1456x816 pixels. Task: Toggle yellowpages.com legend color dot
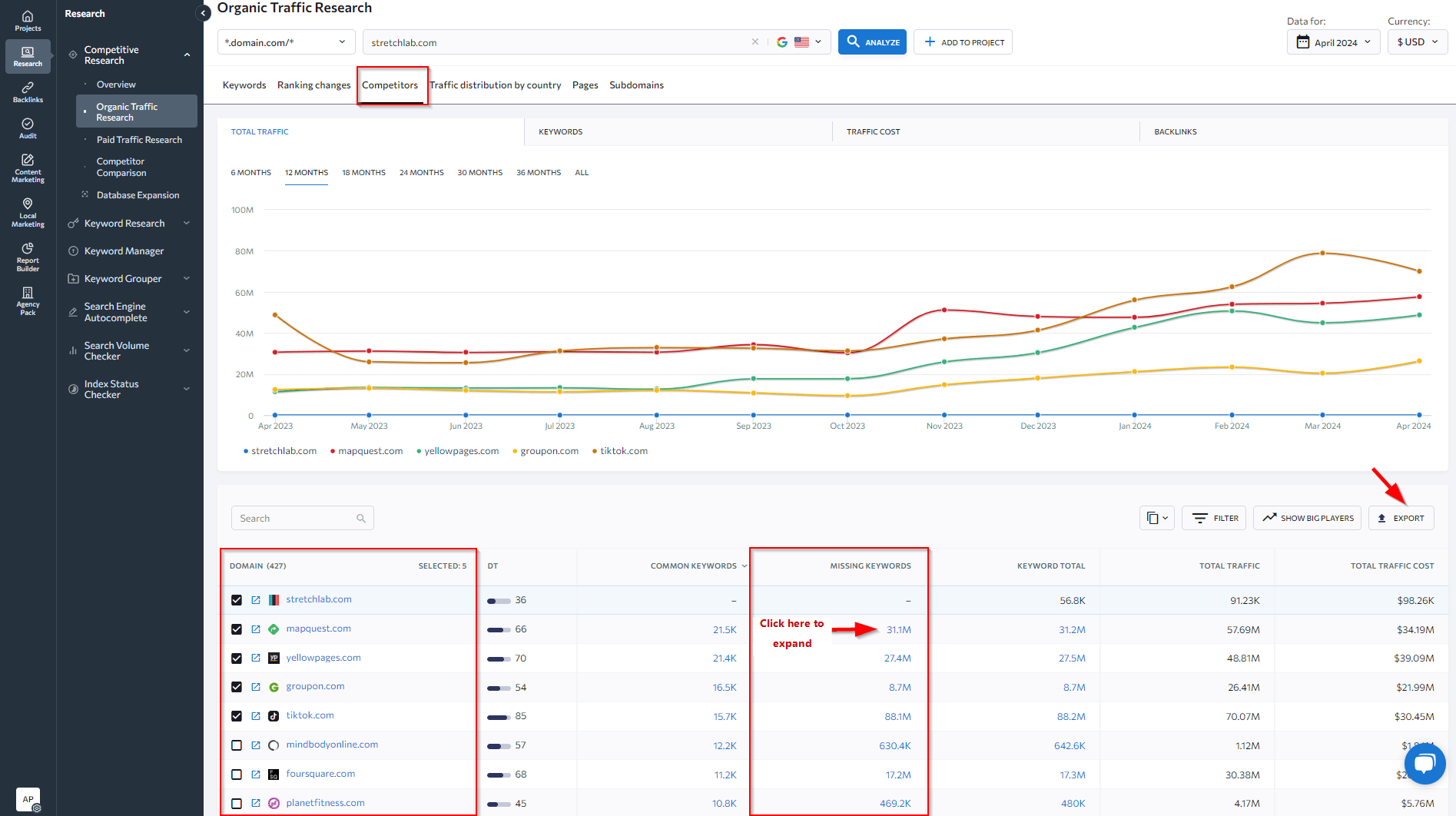pyautogui.click(x=419, y=451)
